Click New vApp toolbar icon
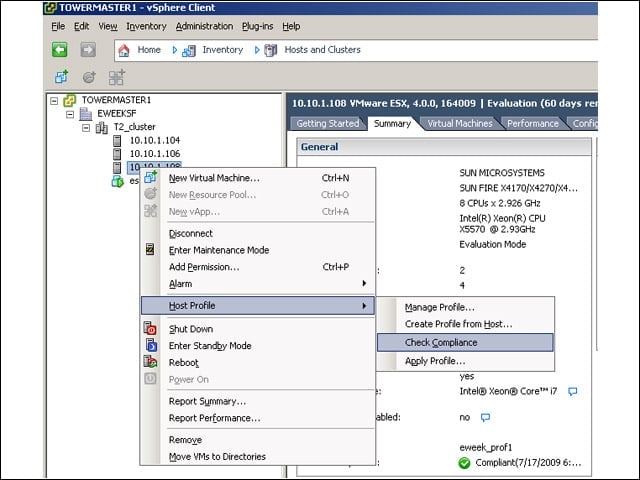 (x=116, y=77)
